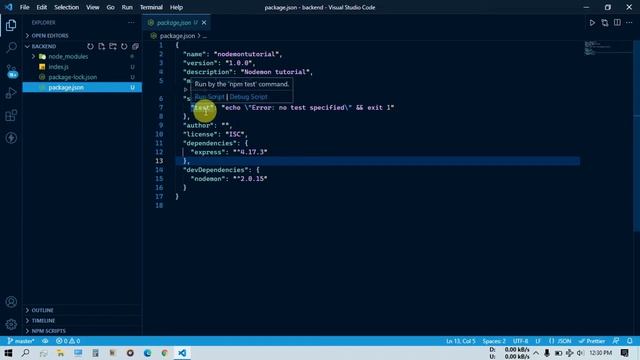Image resolution: width=640 pixels, height=360 pixels.
Task: Click the eye icon in status bar
Action: point(45,341)
